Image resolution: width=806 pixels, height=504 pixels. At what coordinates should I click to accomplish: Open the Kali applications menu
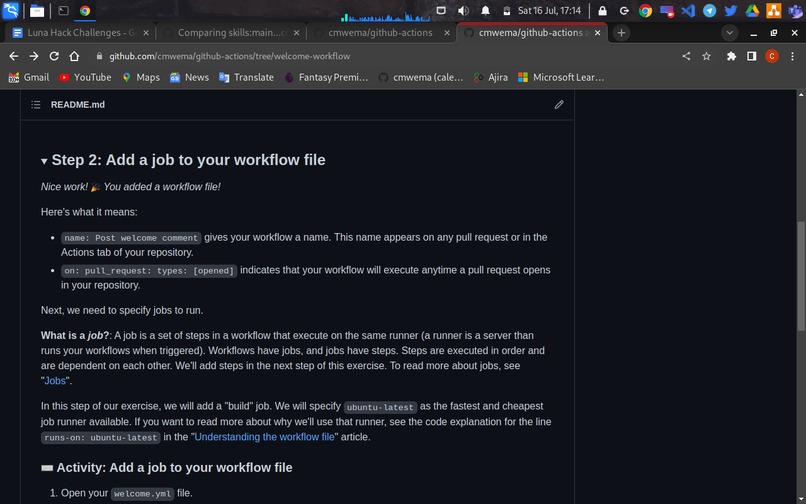tap(10, 10)
